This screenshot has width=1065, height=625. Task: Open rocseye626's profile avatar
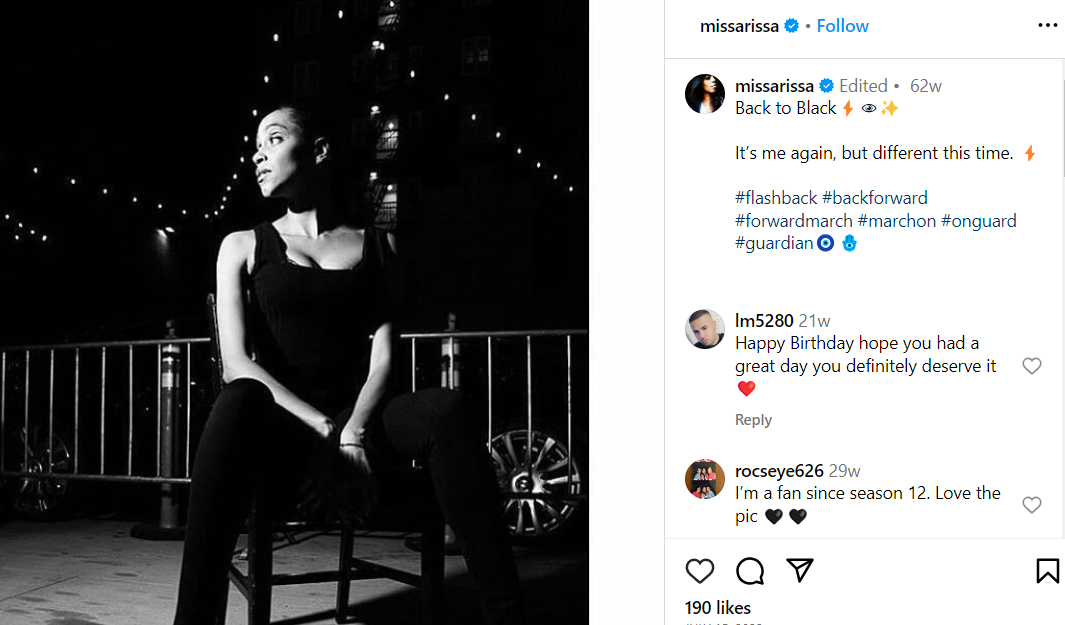click(705, 479)
